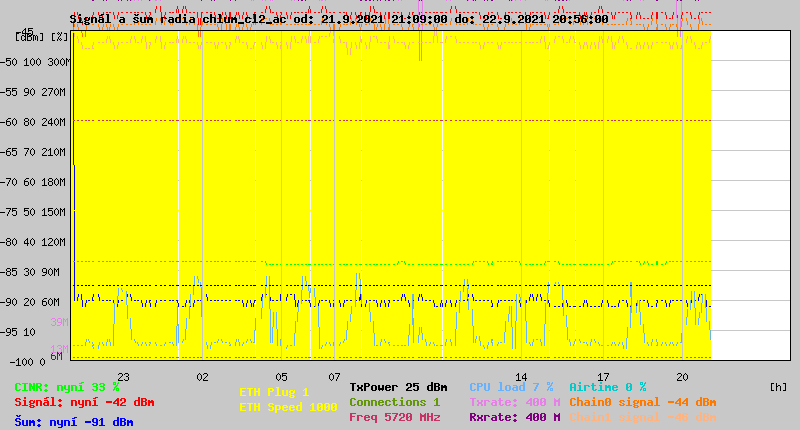
Task: Click the hour 23 time axis tick
Action: pos(123,377)
